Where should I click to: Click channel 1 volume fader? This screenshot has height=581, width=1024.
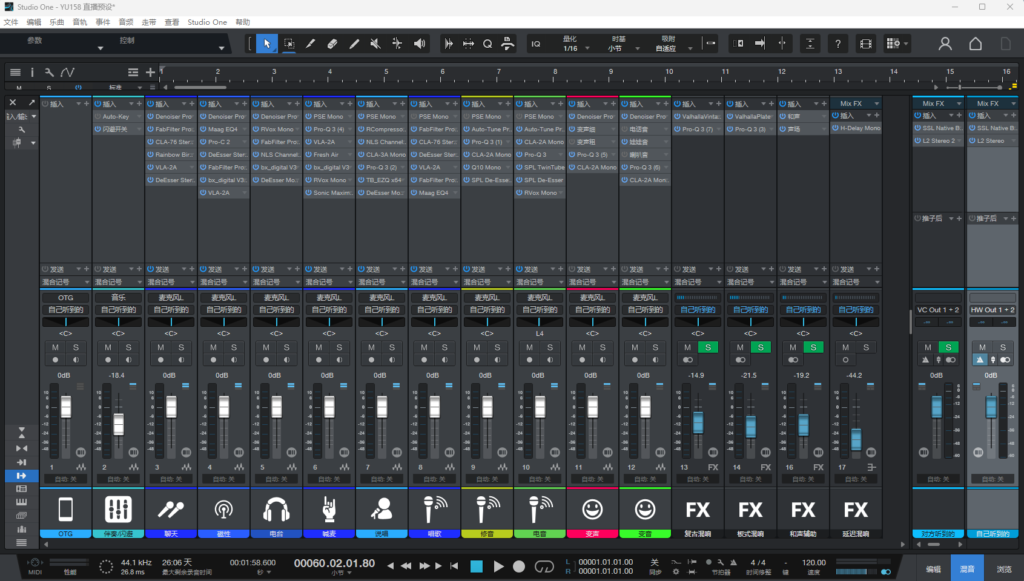[66, 407]
